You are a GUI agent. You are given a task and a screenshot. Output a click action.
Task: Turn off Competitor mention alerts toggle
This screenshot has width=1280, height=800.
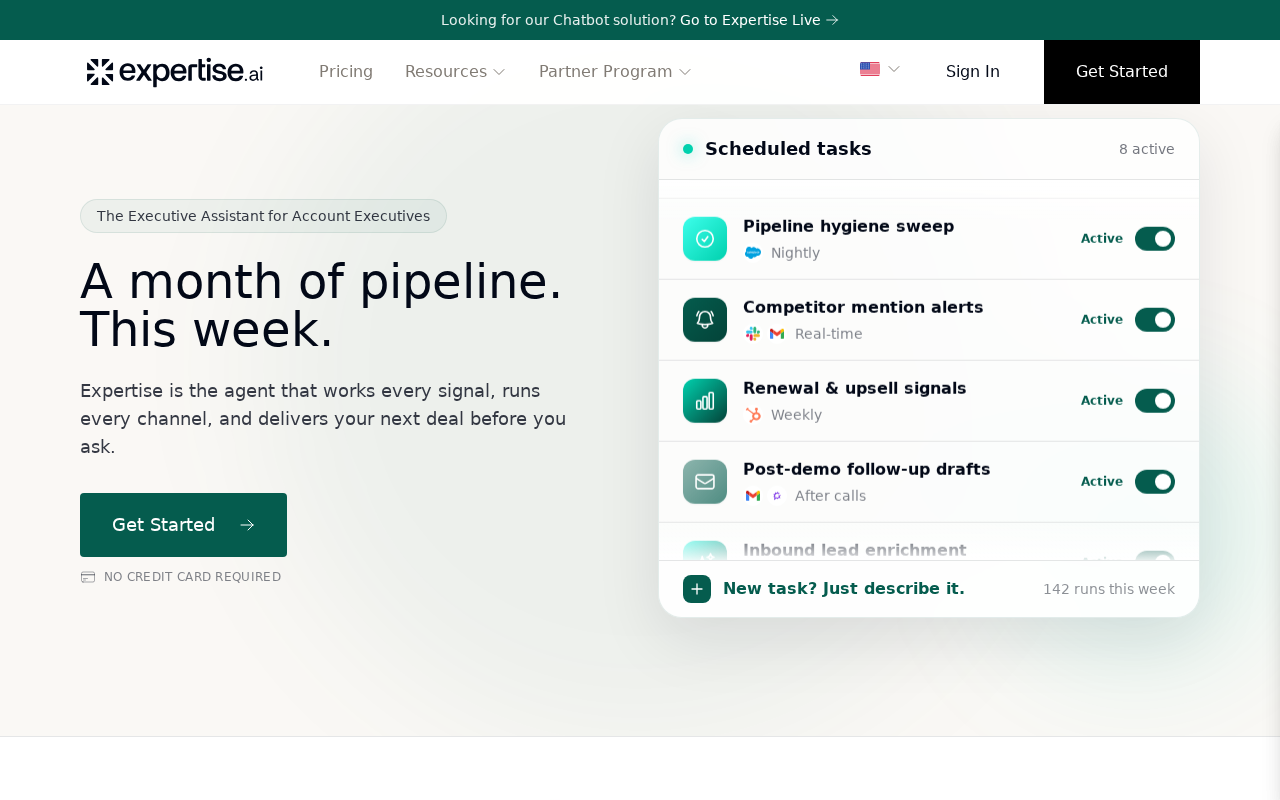1155,320
